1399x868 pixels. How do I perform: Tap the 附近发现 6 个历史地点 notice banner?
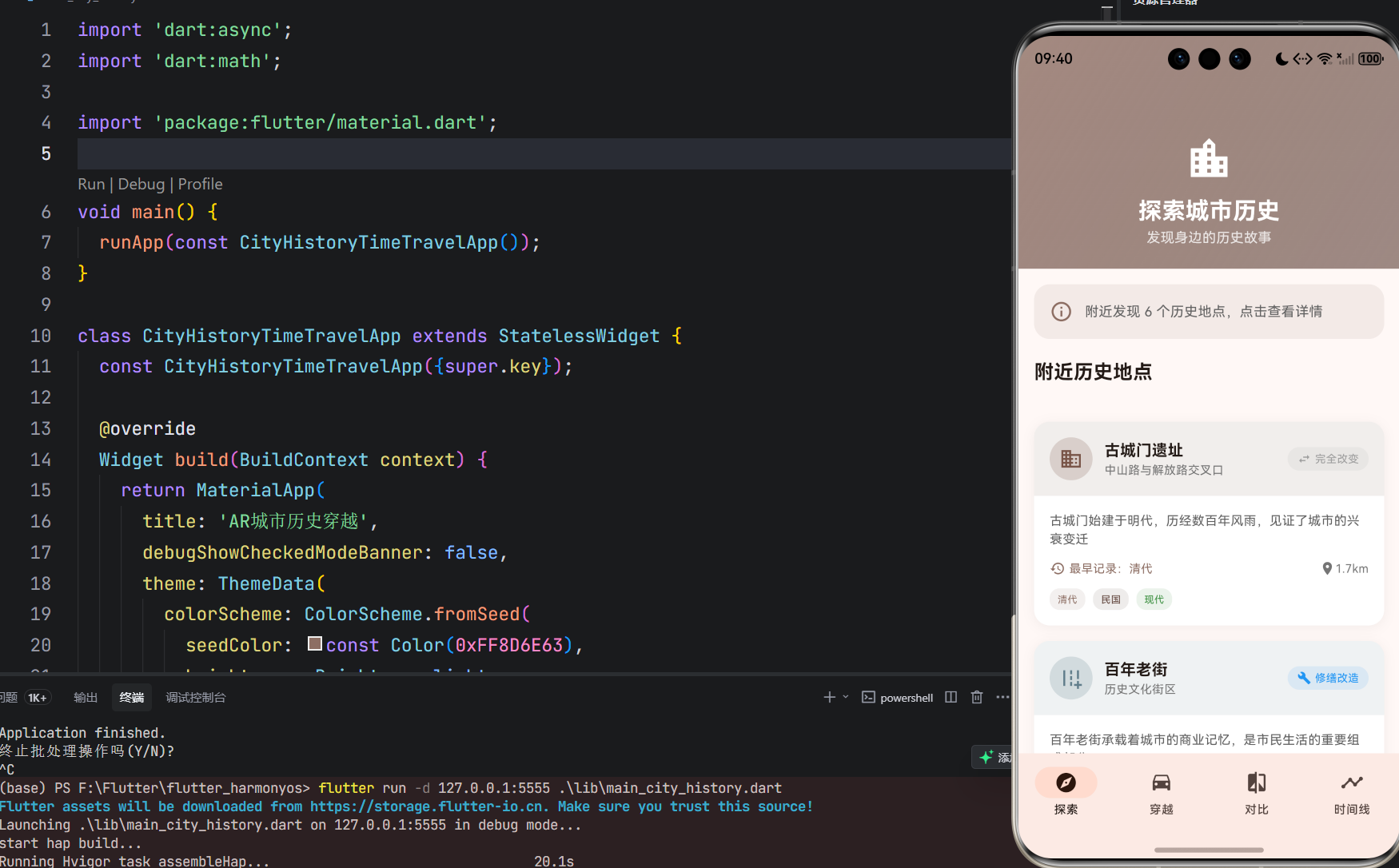[x=1209, y=312]
